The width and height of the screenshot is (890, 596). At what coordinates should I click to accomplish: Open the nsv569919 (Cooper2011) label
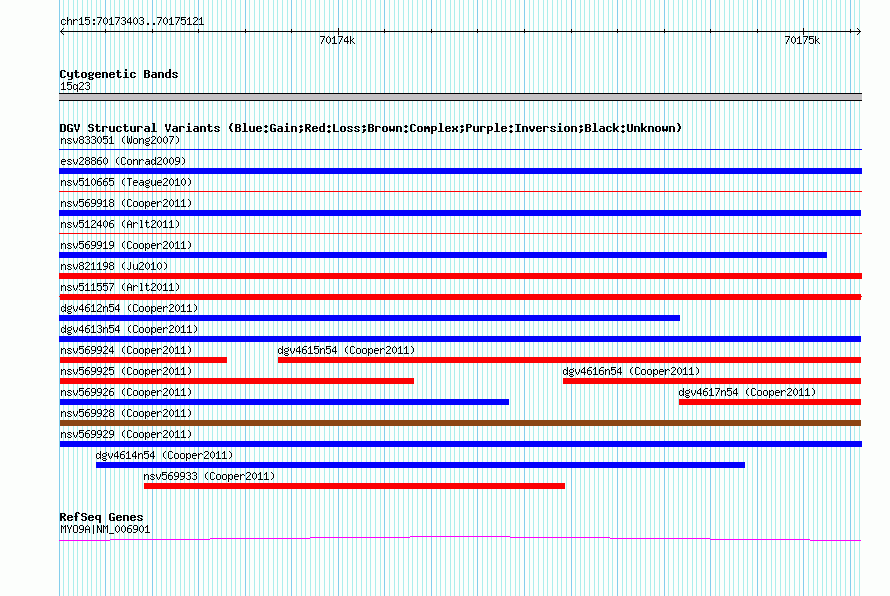[x=126, y=245]
